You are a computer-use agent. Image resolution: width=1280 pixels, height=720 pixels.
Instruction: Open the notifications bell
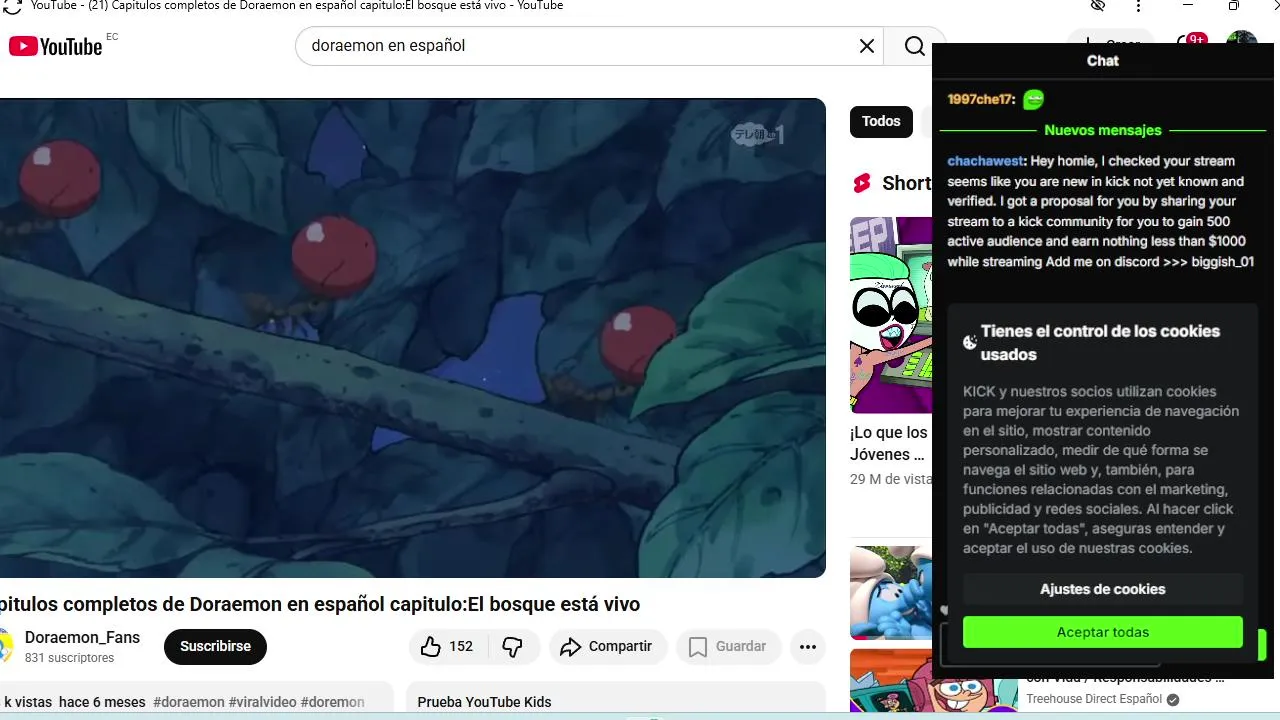1189,44
